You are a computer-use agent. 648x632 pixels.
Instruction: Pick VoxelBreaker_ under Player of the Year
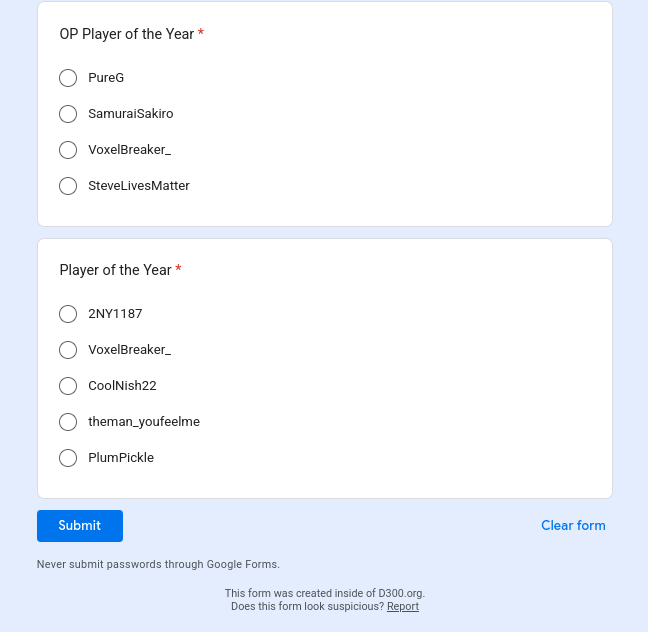[x=68, y=350]
